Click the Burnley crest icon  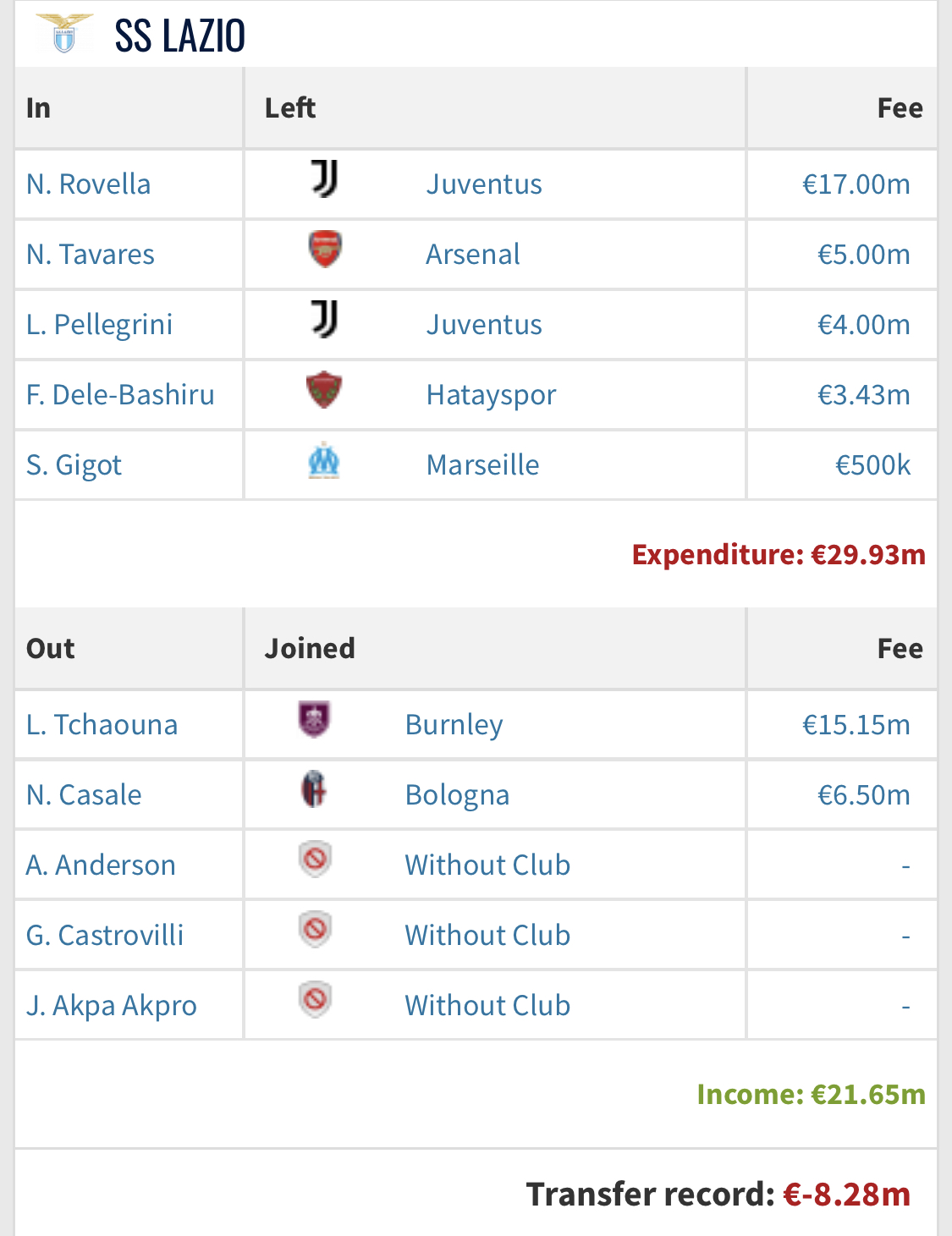click(x=314, y=720)
